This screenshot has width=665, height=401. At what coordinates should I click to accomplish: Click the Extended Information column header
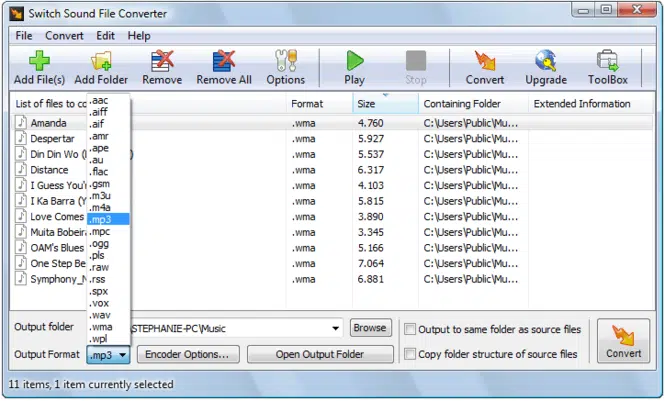point(591,104)
